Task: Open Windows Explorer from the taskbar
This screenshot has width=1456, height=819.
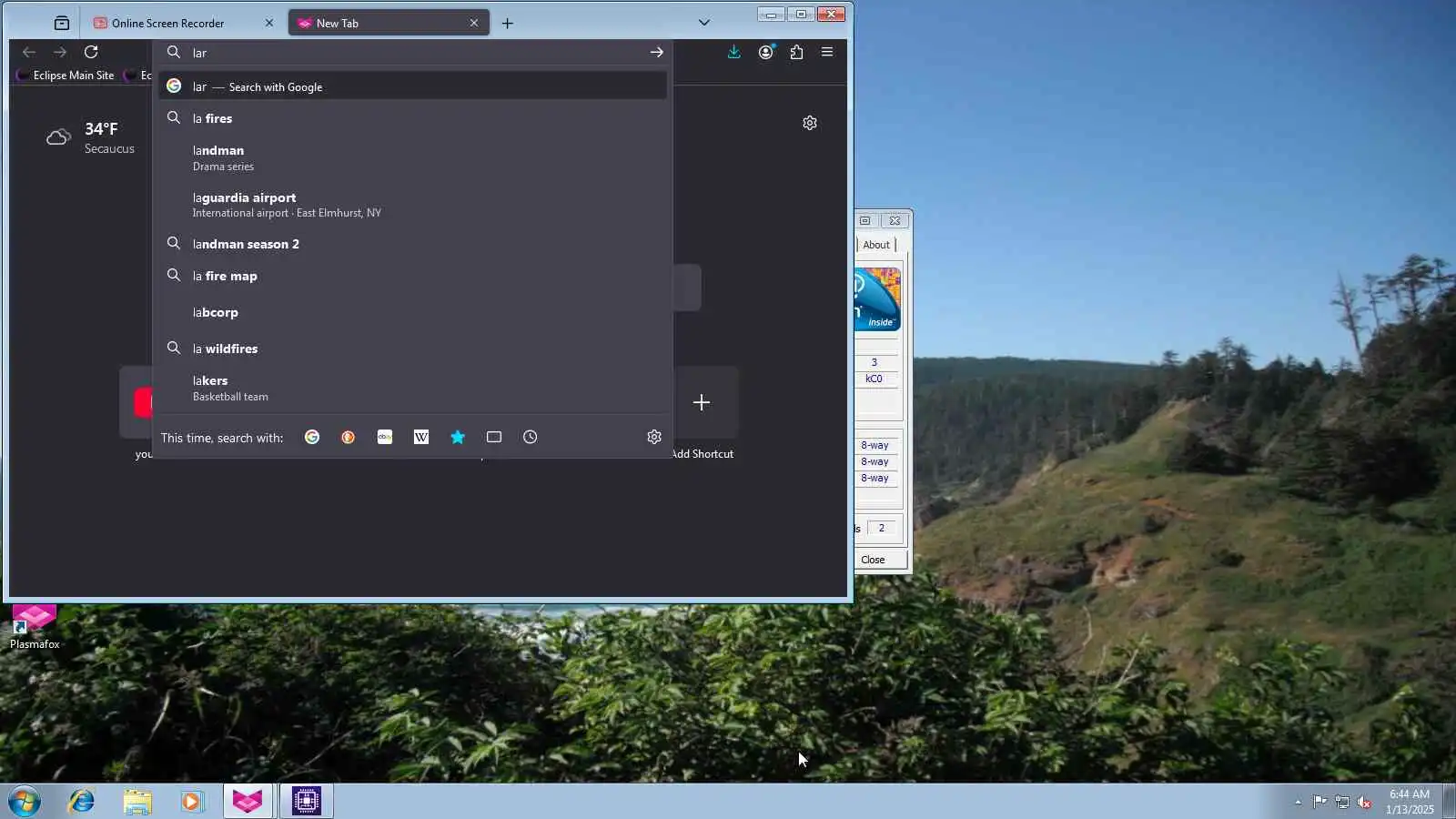Action: 137,802
